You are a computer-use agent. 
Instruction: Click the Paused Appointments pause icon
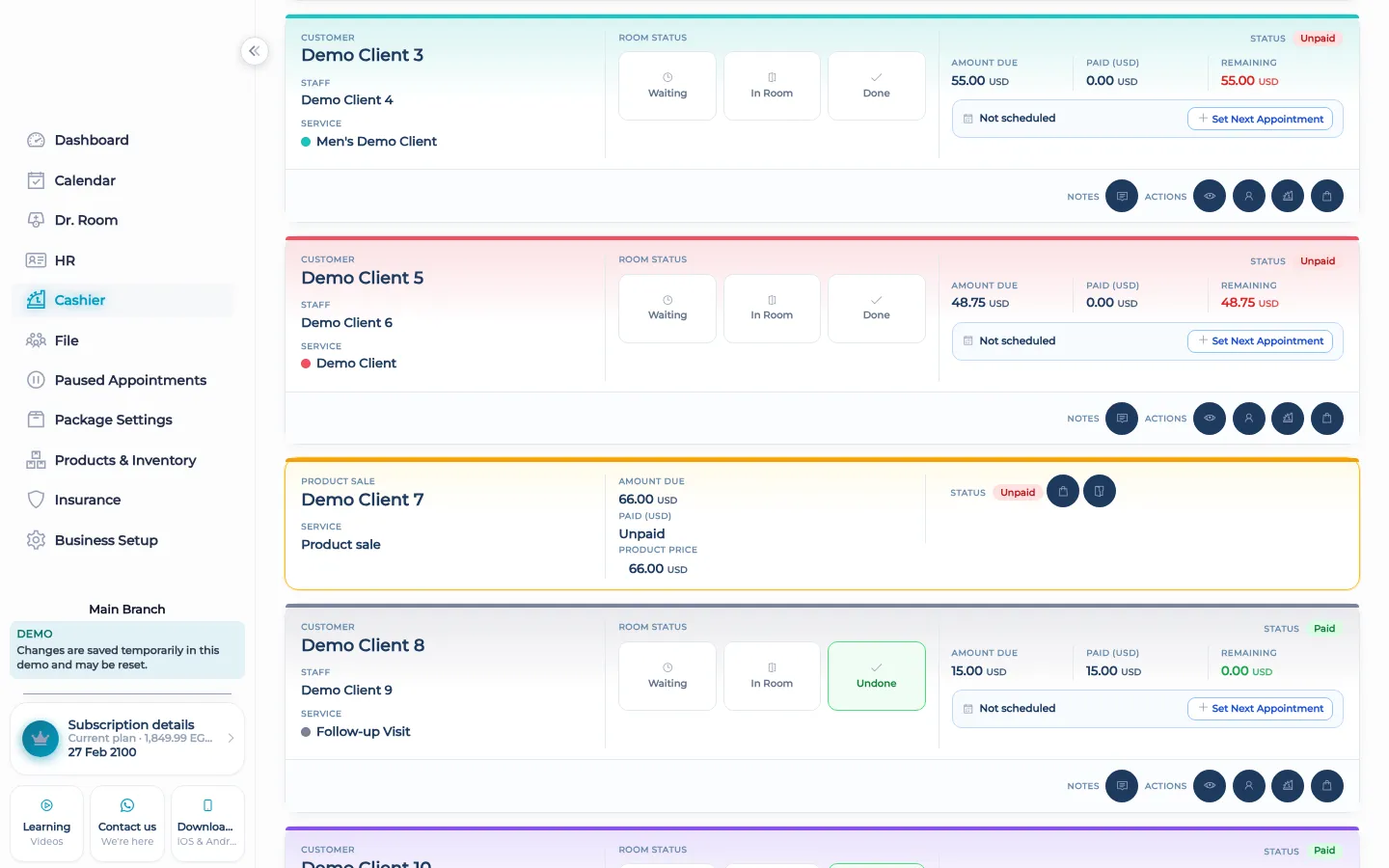pyautogui.click(x=36, y=380)
